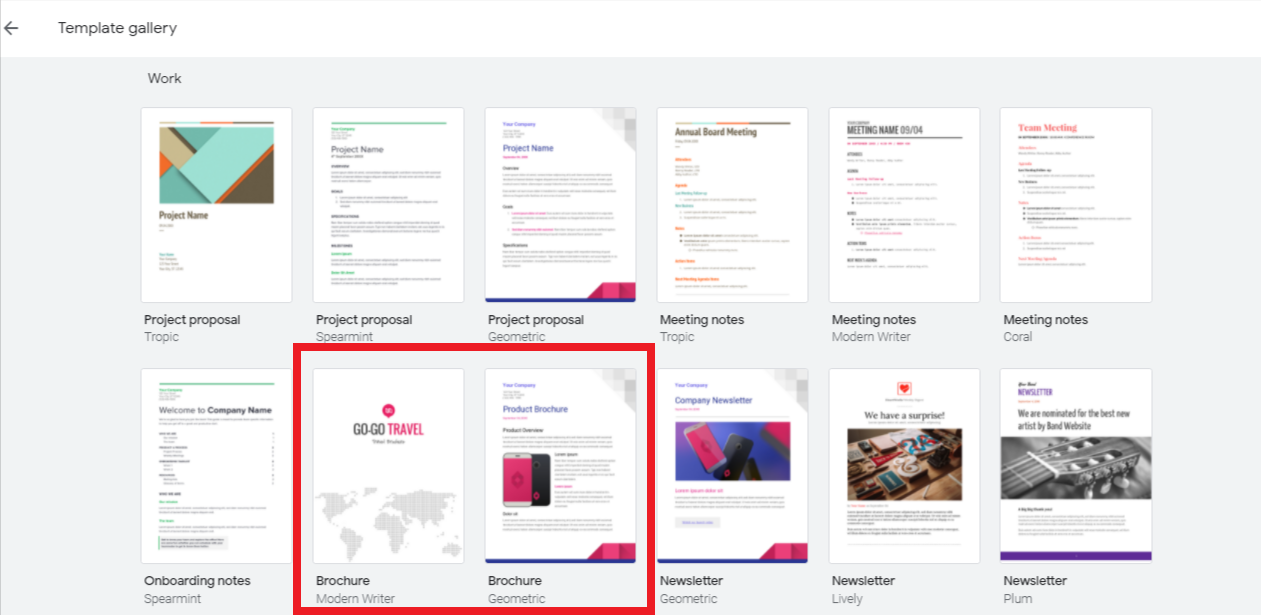The image size is (1261, 615).
Task: Select the Newsletter Lively template
Action: pos(904,466)
